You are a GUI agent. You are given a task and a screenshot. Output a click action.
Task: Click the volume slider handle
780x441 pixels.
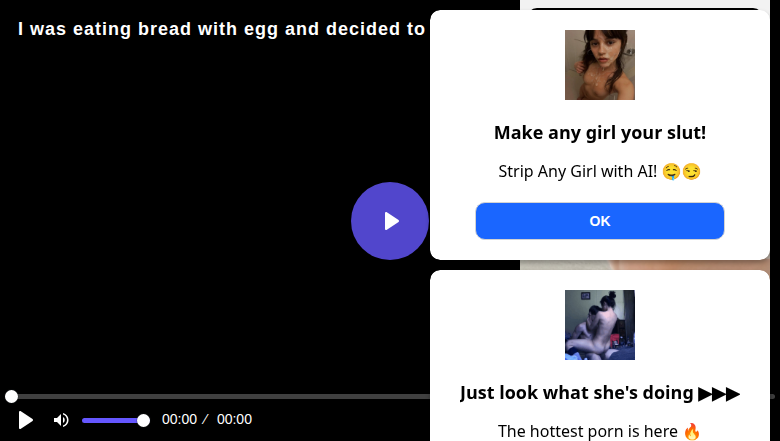(143, 421)
